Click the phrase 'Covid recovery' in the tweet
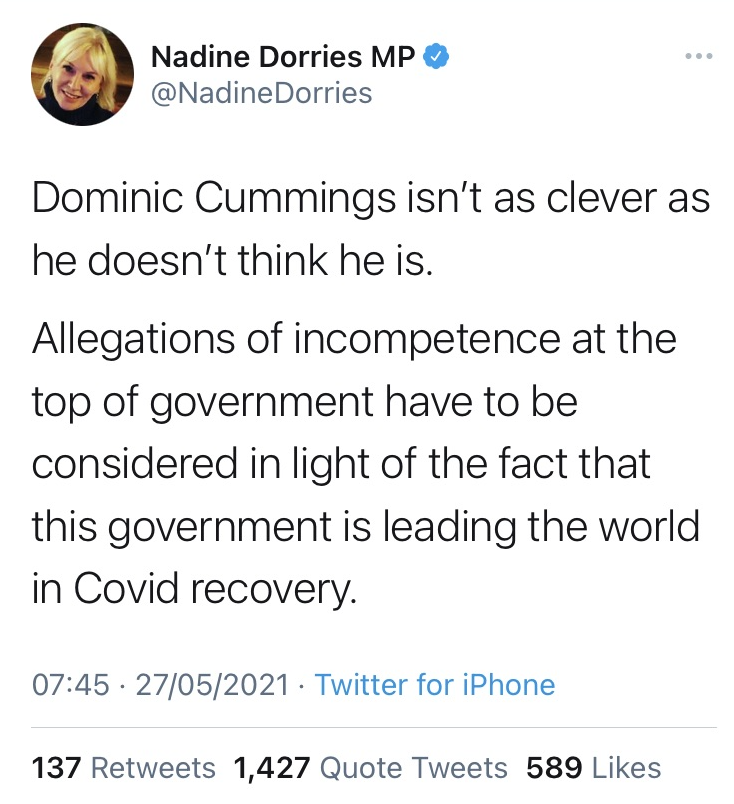The image size is (734, 804). coord(215,589)
